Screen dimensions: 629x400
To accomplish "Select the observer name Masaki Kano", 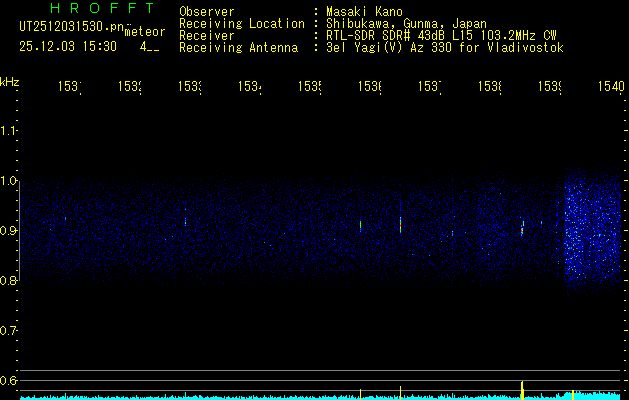I will [x=365, y=12].
